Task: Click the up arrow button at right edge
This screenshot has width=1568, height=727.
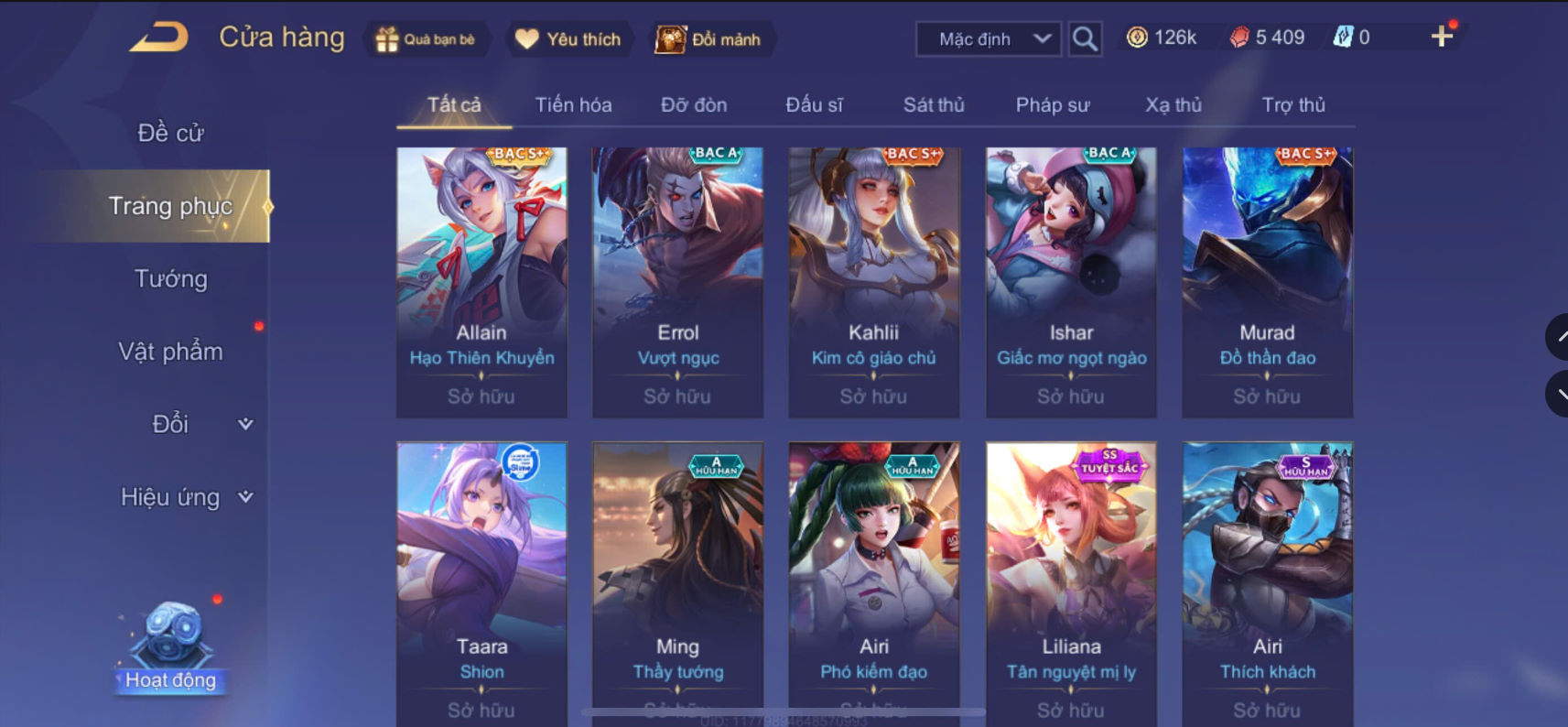Action: 1558,337
